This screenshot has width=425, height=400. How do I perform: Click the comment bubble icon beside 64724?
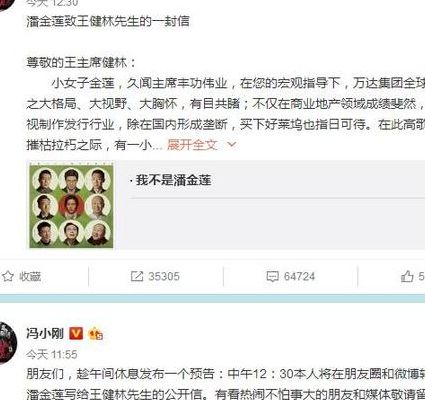272,276
